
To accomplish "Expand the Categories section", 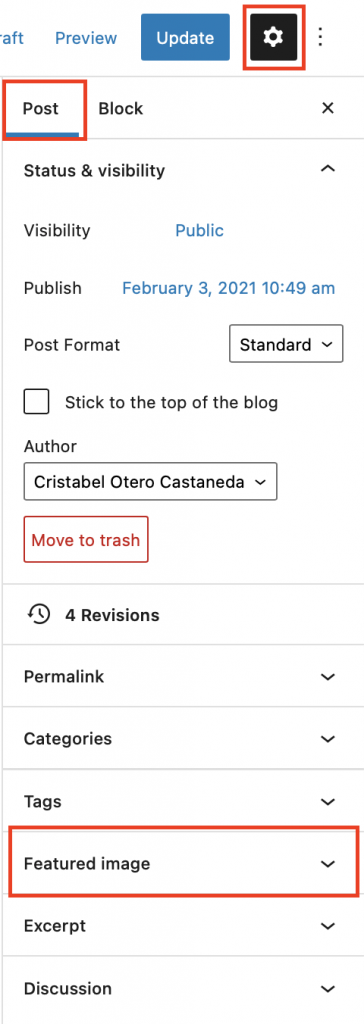I will coord(183,739).
